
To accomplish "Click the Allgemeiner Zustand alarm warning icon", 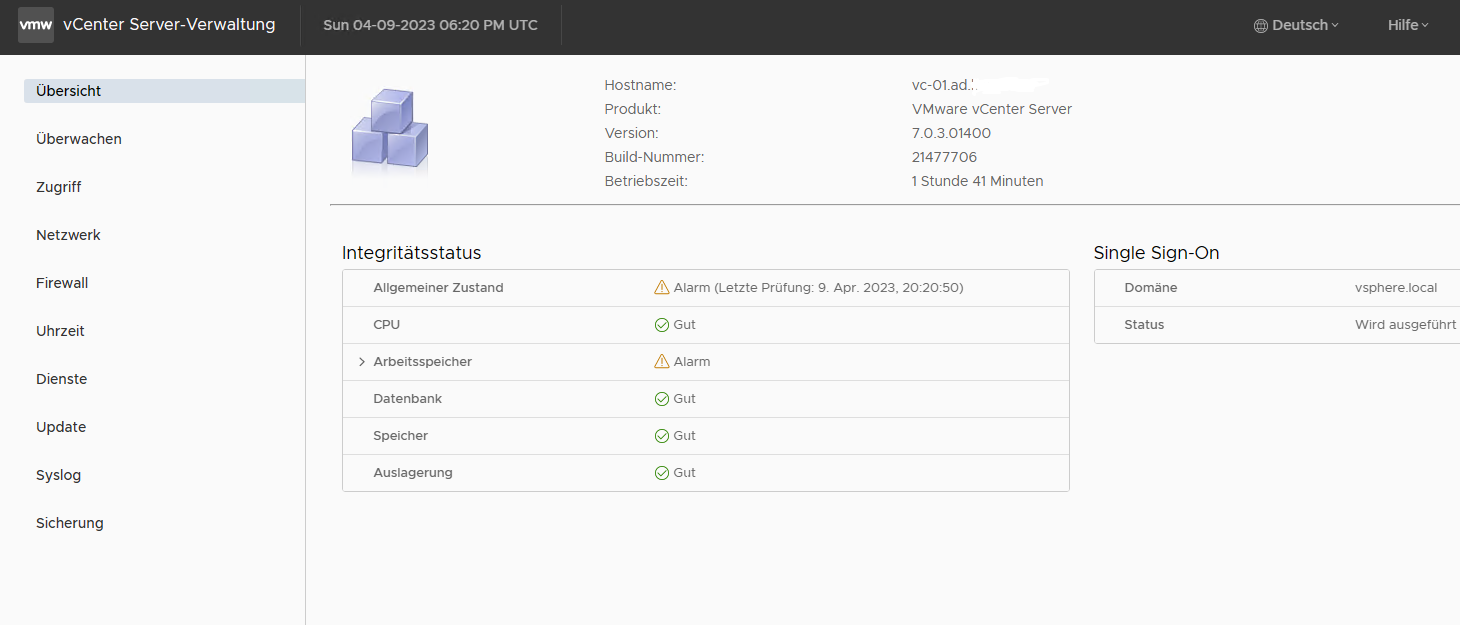I will pos(661,288).
